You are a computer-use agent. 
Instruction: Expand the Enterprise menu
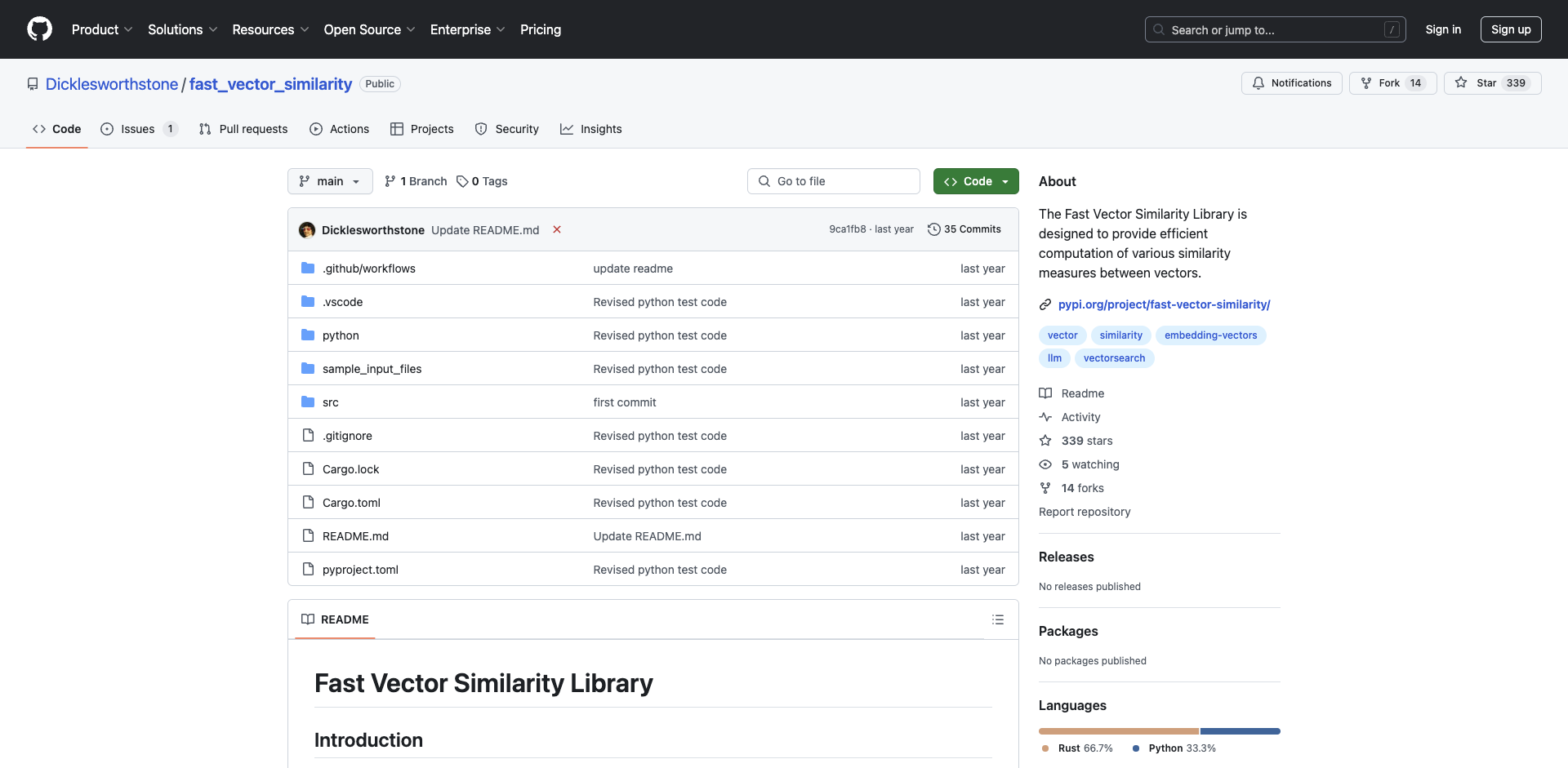467,29
